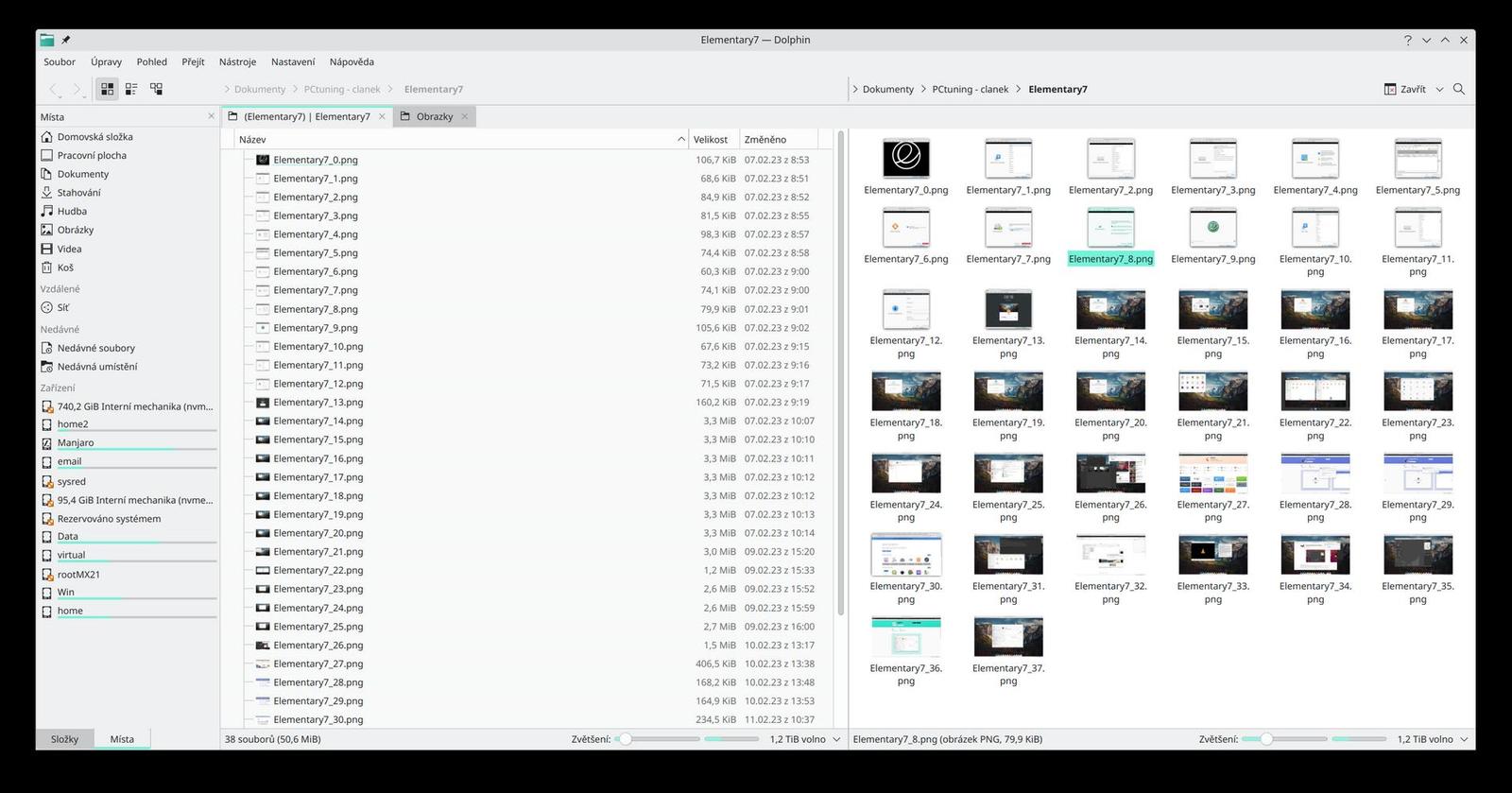Open the Přejít menu
This screenshot has width=1512, height=793.
coord(193,61)
